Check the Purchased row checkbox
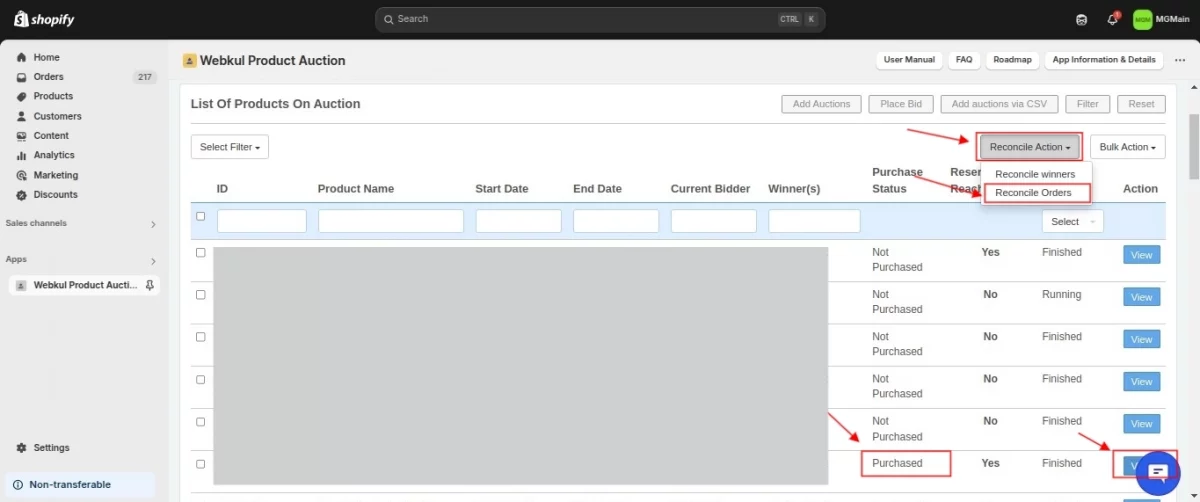The width and height of the screenshot is (1200, 502). (x=201, y=464)
